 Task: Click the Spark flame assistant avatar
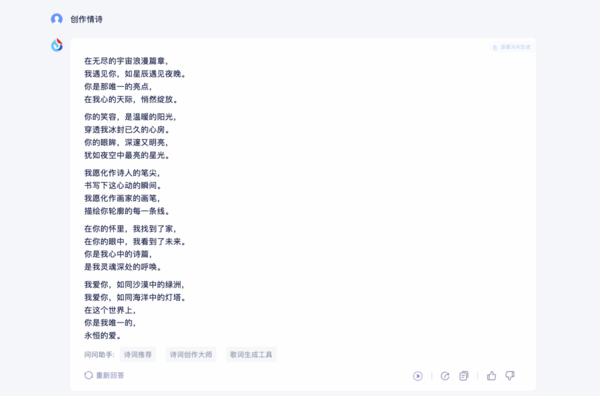click(x=57, y=45)
